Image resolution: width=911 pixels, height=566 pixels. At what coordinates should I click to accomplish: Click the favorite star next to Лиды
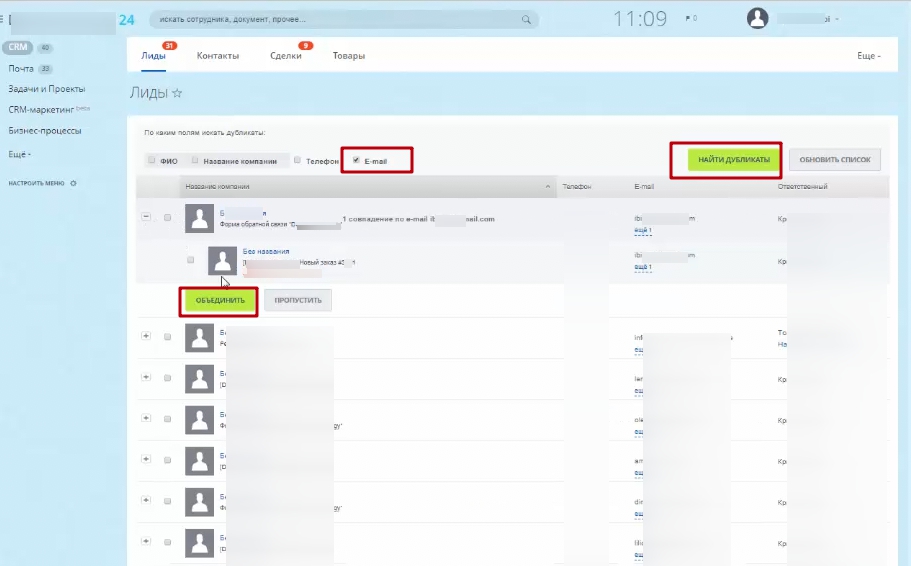[177, 93]
